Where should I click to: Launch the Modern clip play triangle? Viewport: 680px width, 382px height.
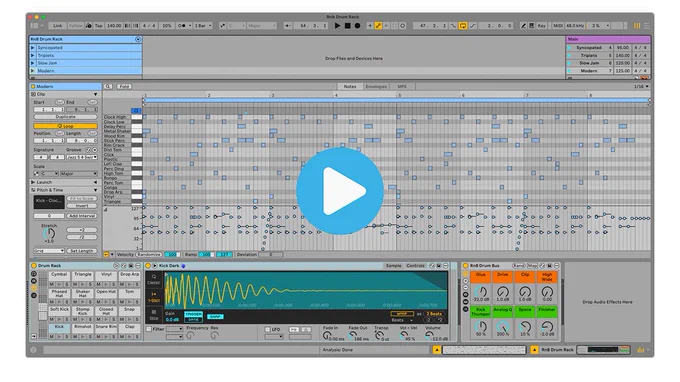[x=33, y=71]
